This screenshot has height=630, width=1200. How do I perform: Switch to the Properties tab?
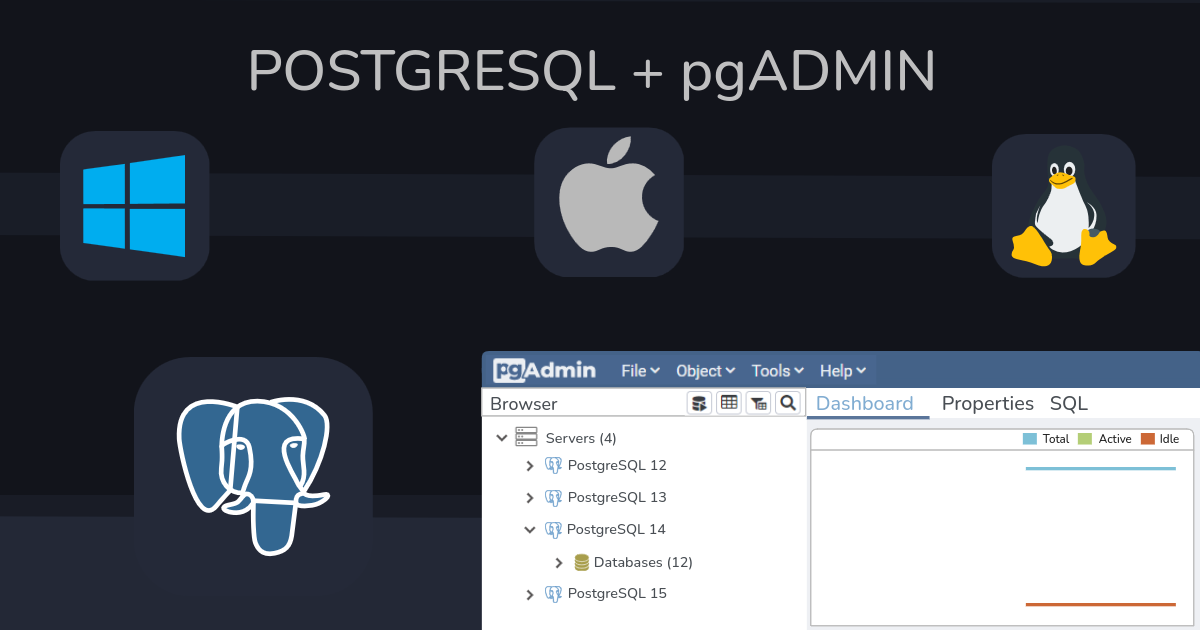988,403
